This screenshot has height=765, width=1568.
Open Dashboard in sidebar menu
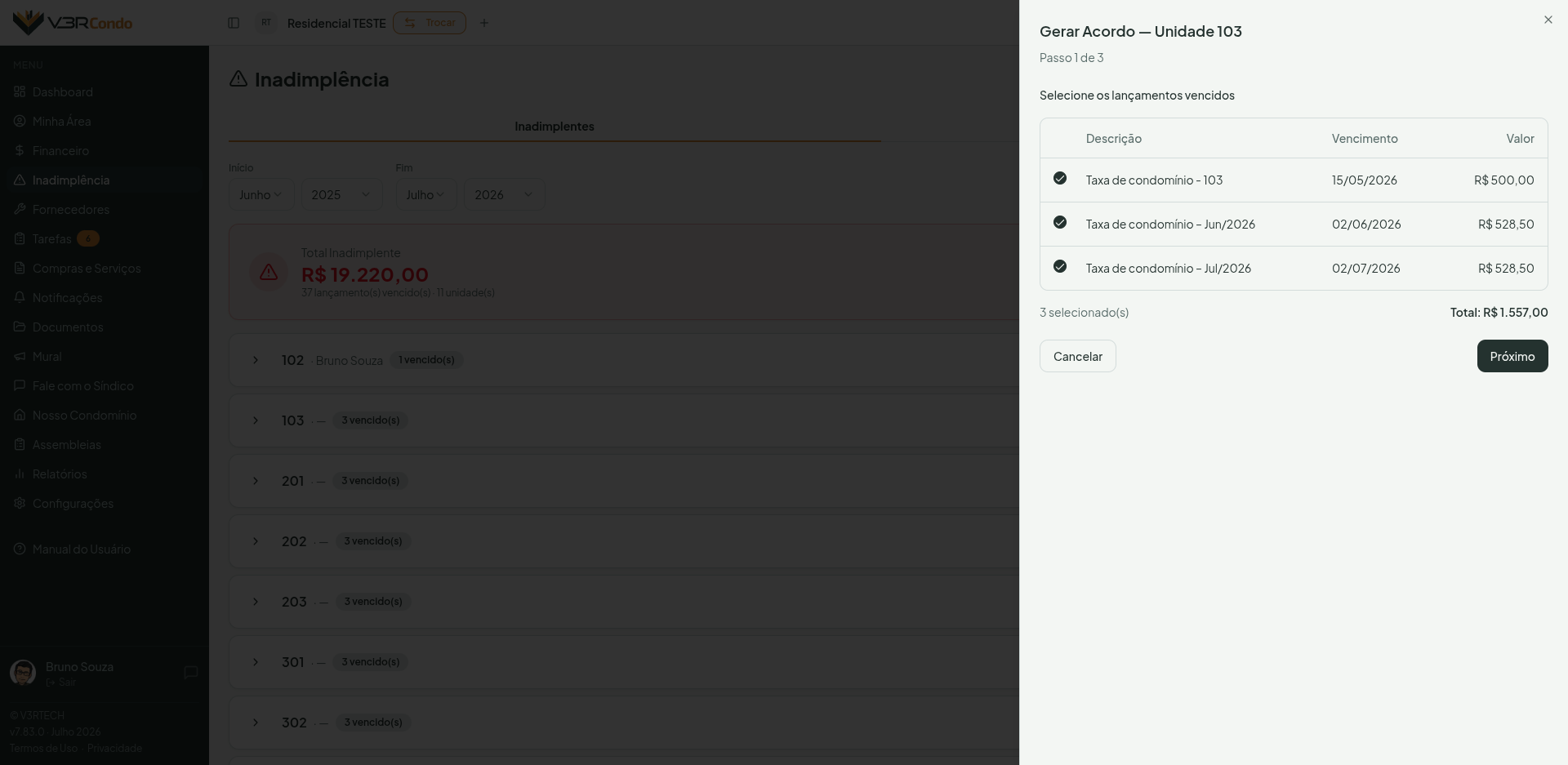[105, 91]
